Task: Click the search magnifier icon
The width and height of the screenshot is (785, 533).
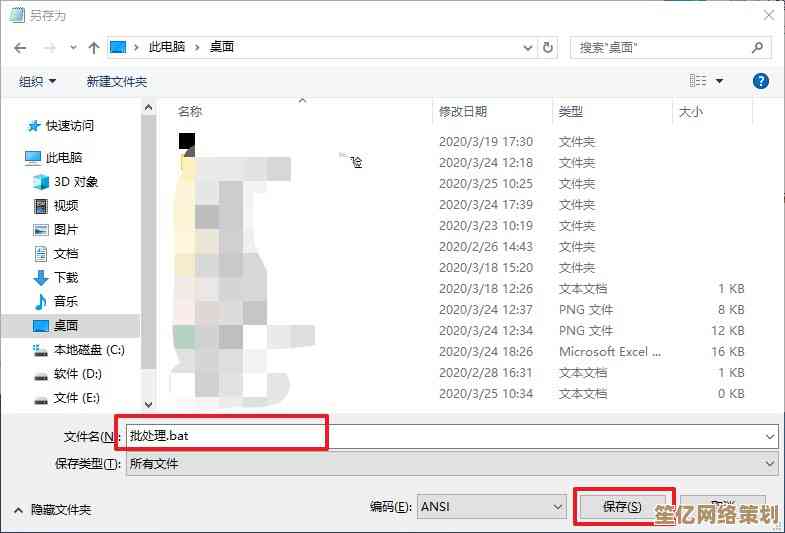Action: (757, 47)
